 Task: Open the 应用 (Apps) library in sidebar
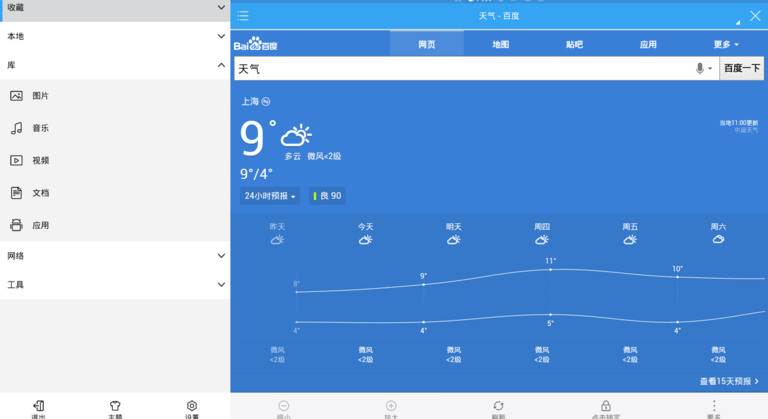[x=115, y=225]
